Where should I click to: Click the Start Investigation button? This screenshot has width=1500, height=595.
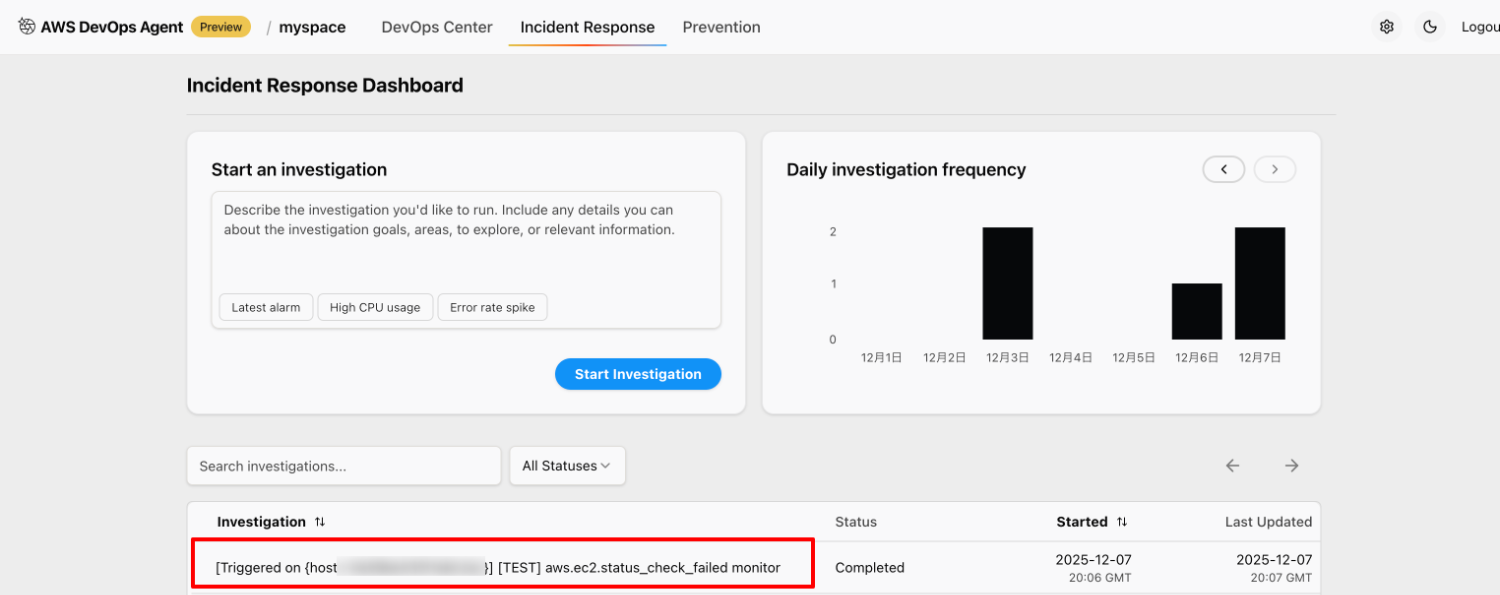click(638, 374)
